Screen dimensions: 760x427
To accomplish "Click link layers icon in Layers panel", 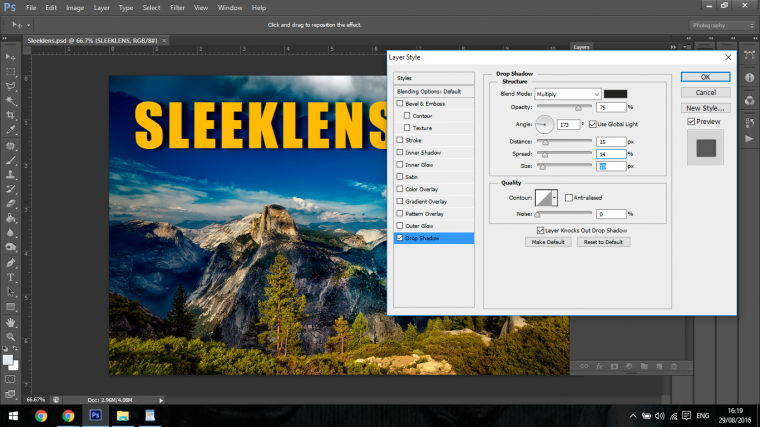I will 584,366.
